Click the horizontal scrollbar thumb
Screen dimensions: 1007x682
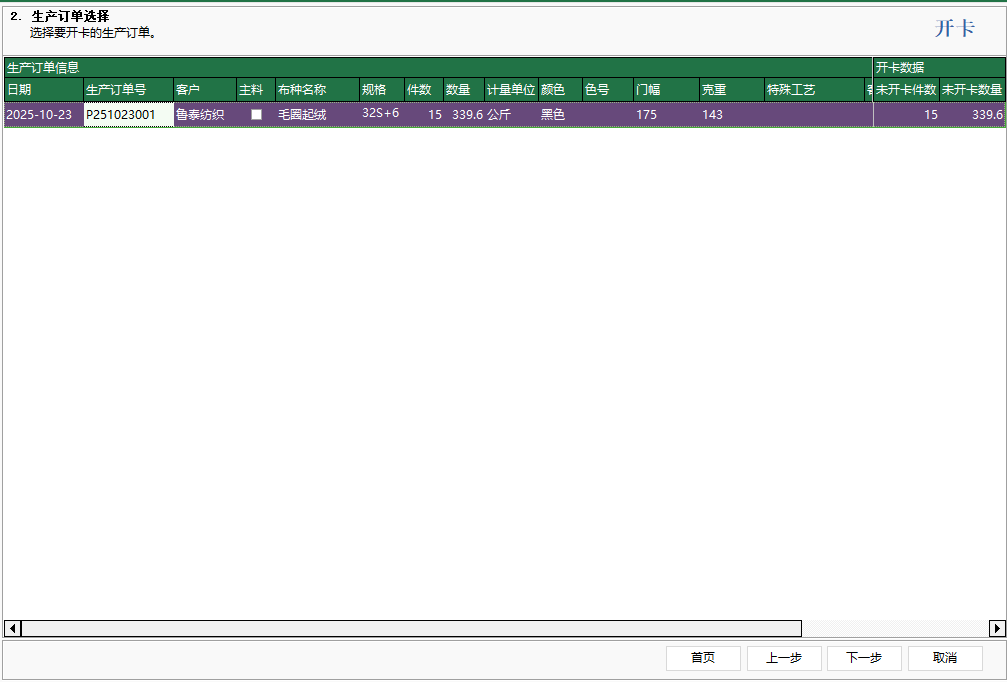(410, 628)
